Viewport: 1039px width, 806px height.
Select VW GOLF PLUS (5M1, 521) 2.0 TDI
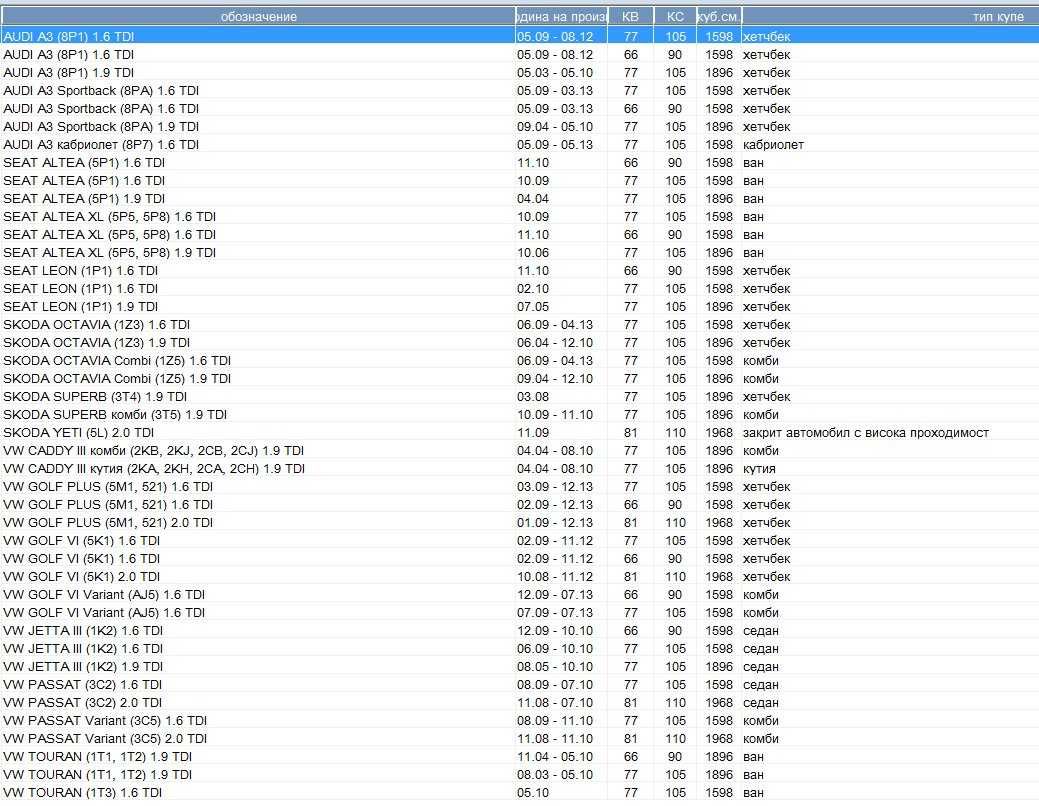[520, 523]
